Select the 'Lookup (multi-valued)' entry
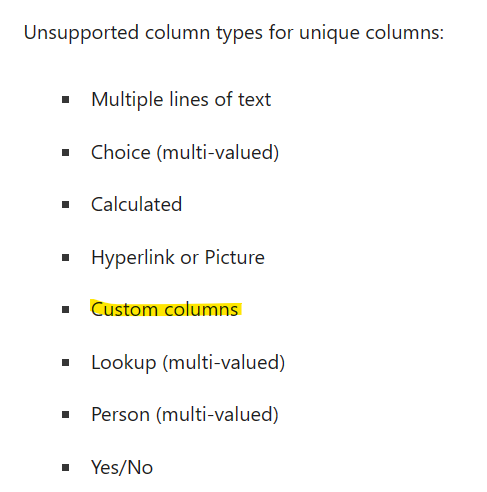This screenshot has height=492, width=487. tap(188, 363)
